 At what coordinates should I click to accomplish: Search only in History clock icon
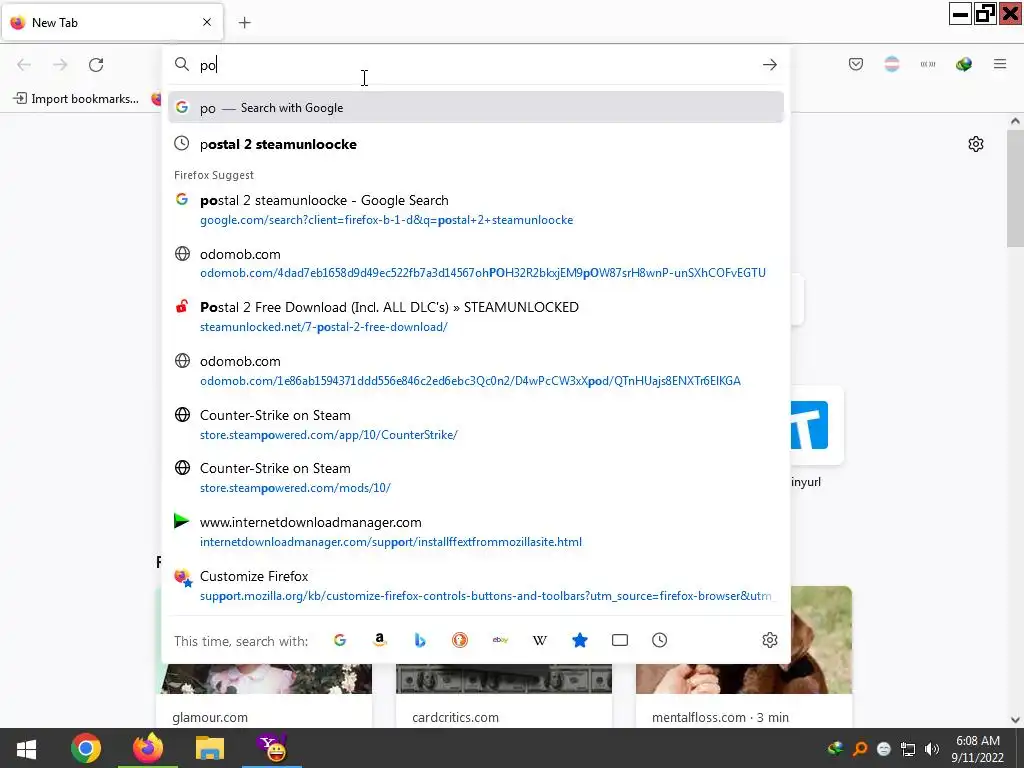(x=660, y=640)
